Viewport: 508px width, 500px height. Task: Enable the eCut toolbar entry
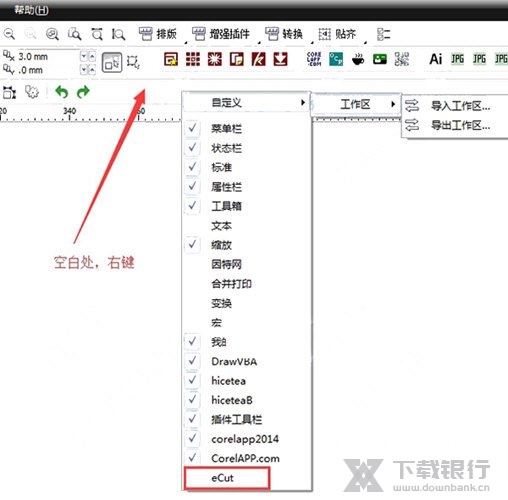[247, 478]
